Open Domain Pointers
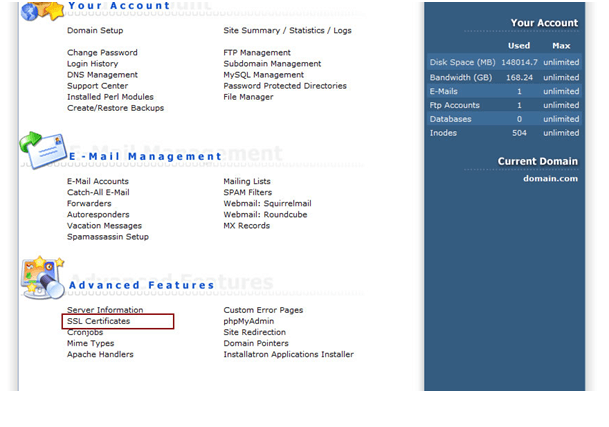The height and width of the screenshot is (427, 609). 256,343
